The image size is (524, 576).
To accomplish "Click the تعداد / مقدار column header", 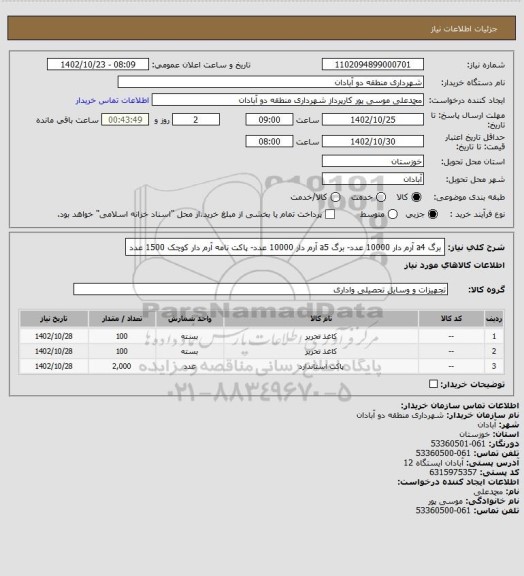I will [x=122, y=318].
